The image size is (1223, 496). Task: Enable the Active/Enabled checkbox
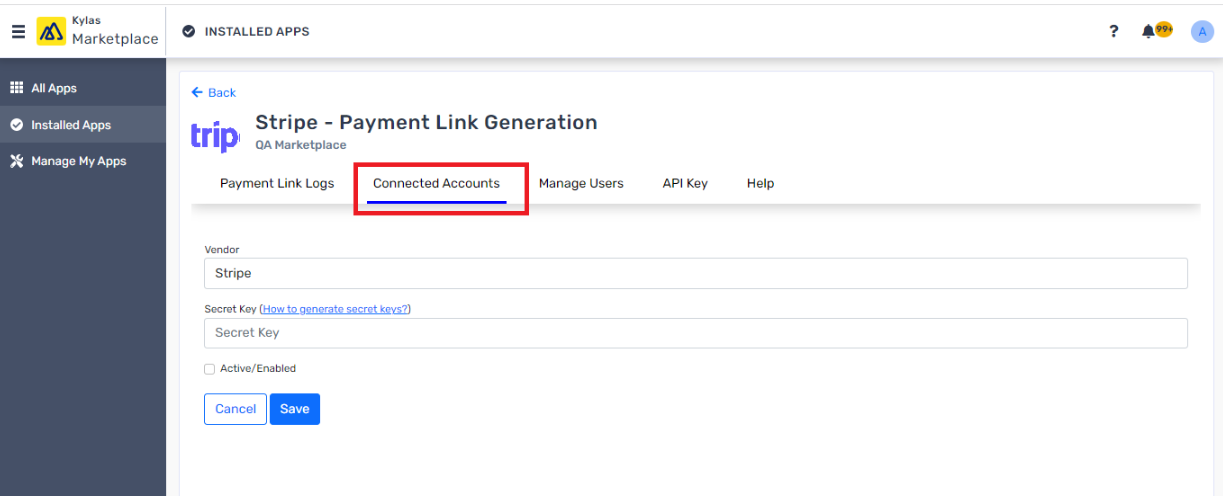coord(210,369)
